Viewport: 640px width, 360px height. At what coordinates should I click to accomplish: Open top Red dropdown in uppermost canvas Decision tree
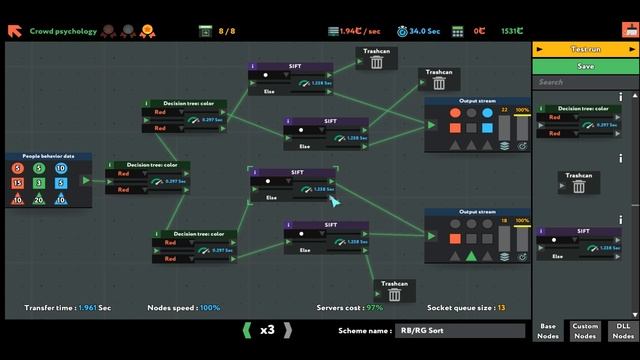click(164, 112)
